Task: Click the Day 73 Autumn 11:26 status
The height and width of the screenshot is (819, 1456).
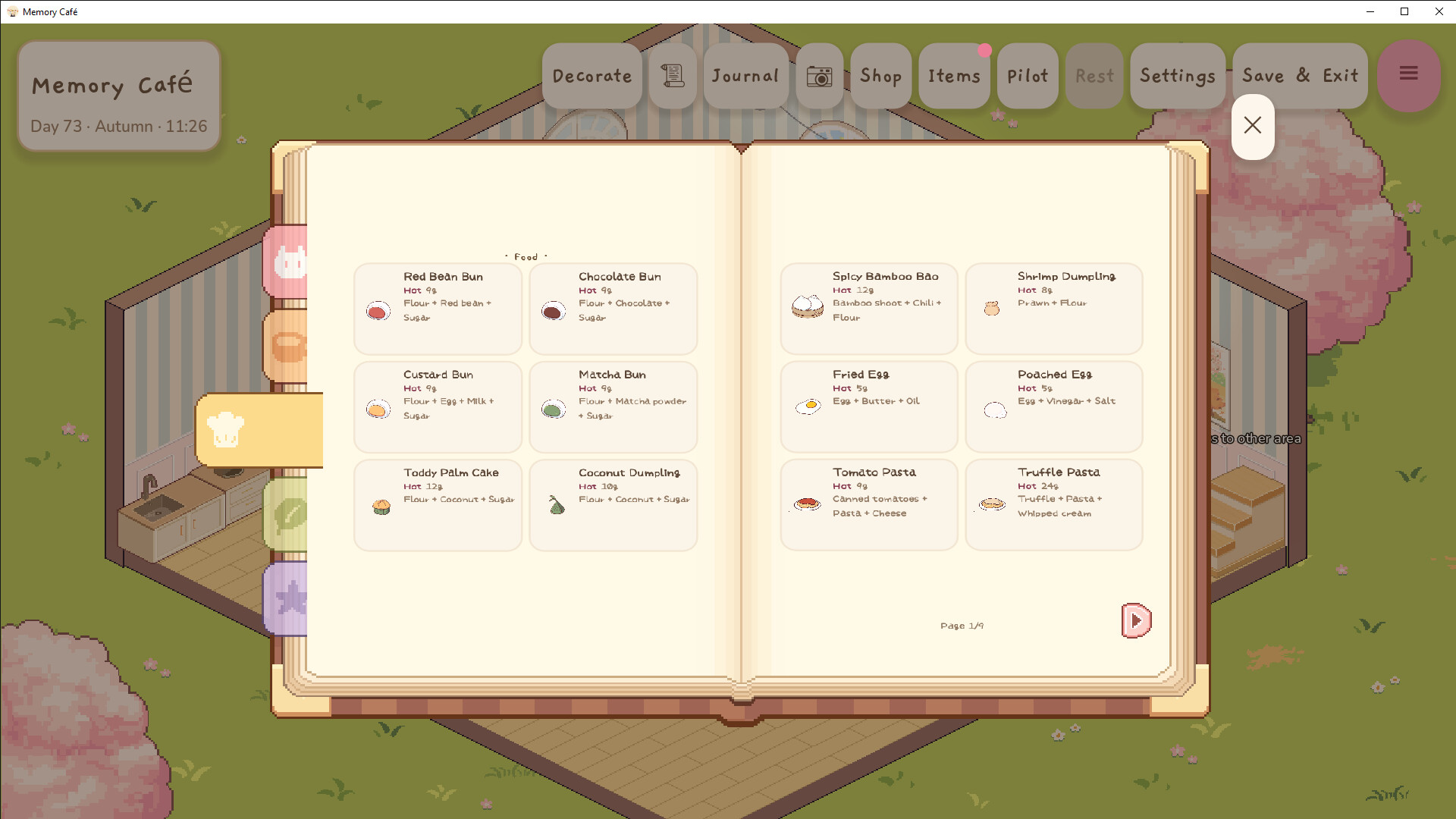Action: [x=119, y=126]
